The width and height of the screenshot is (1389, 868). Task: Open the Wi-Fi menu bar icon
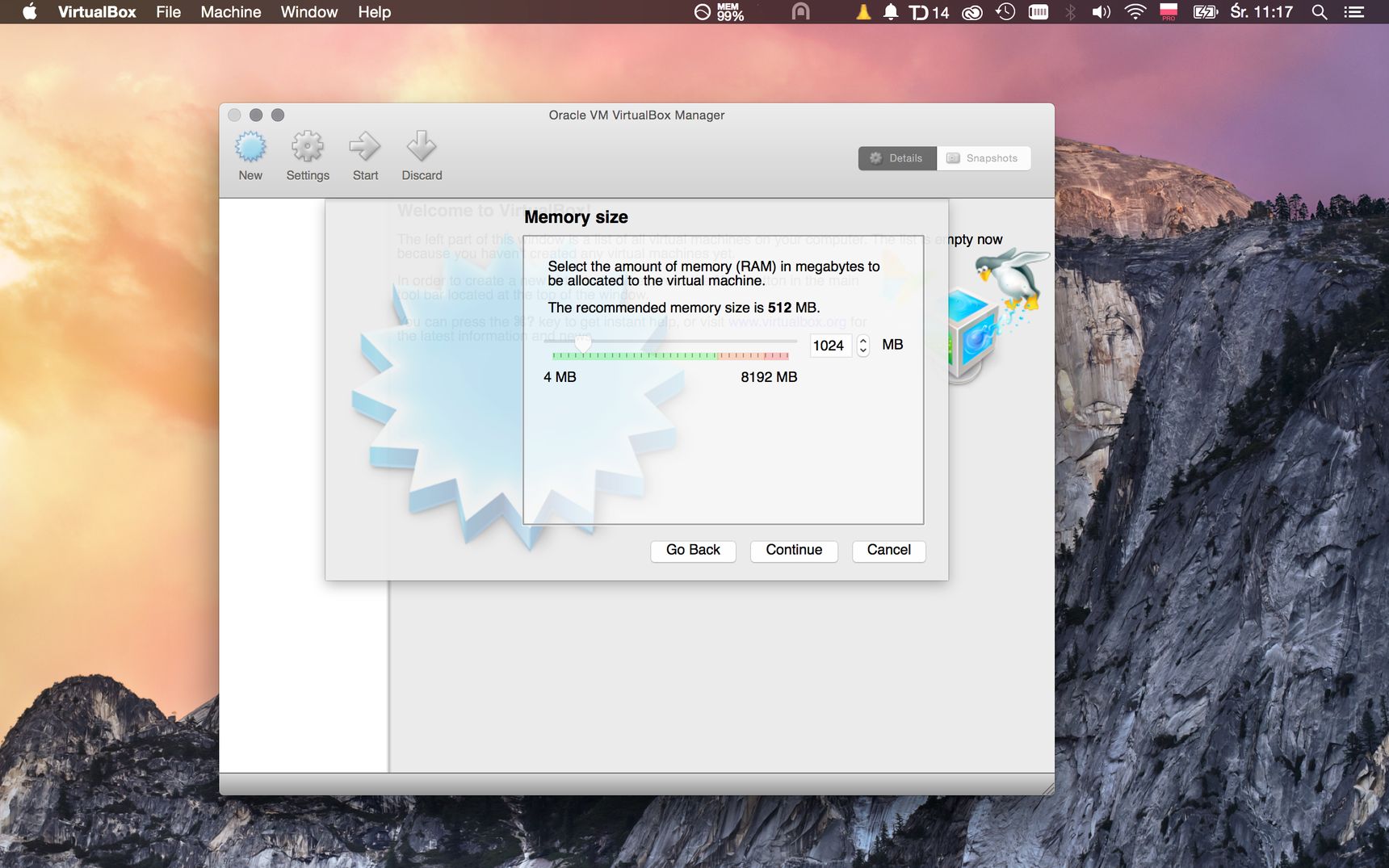(1135, 12)
